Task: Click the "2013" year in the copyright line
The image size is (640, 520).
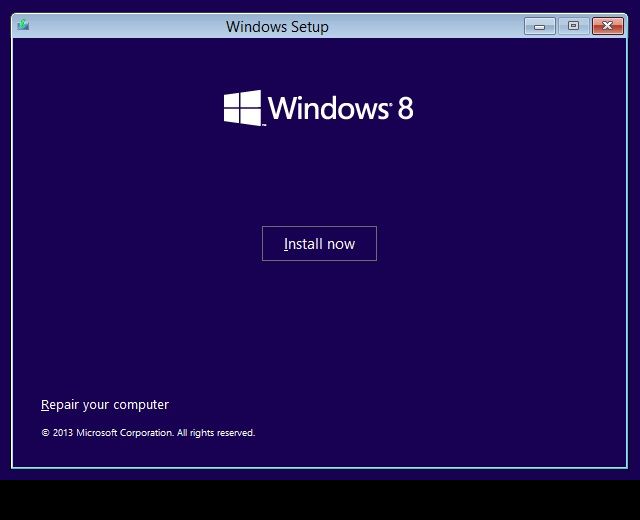Action: tap(63, 433)
